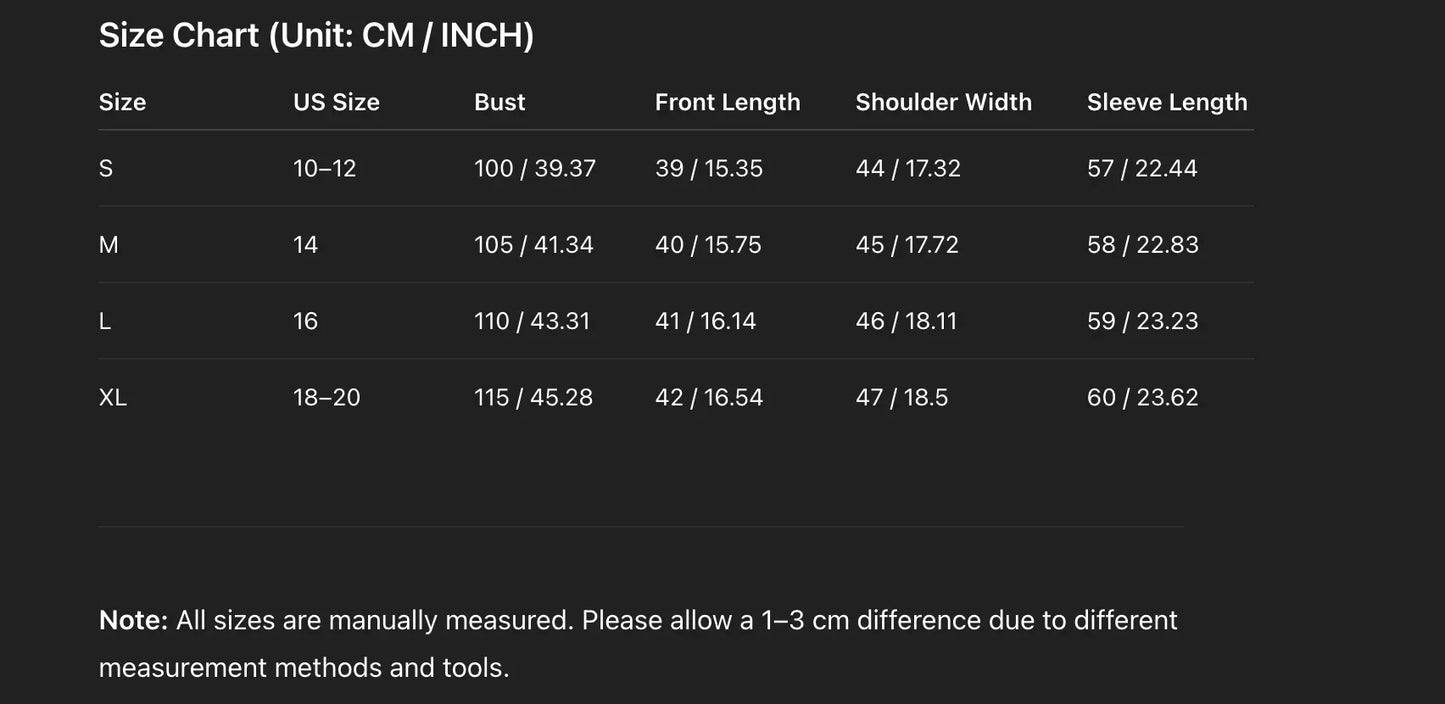Viewport: 1445px width, 704px height.
Task: Select the L size row label
Action: (x=105, y=321)
